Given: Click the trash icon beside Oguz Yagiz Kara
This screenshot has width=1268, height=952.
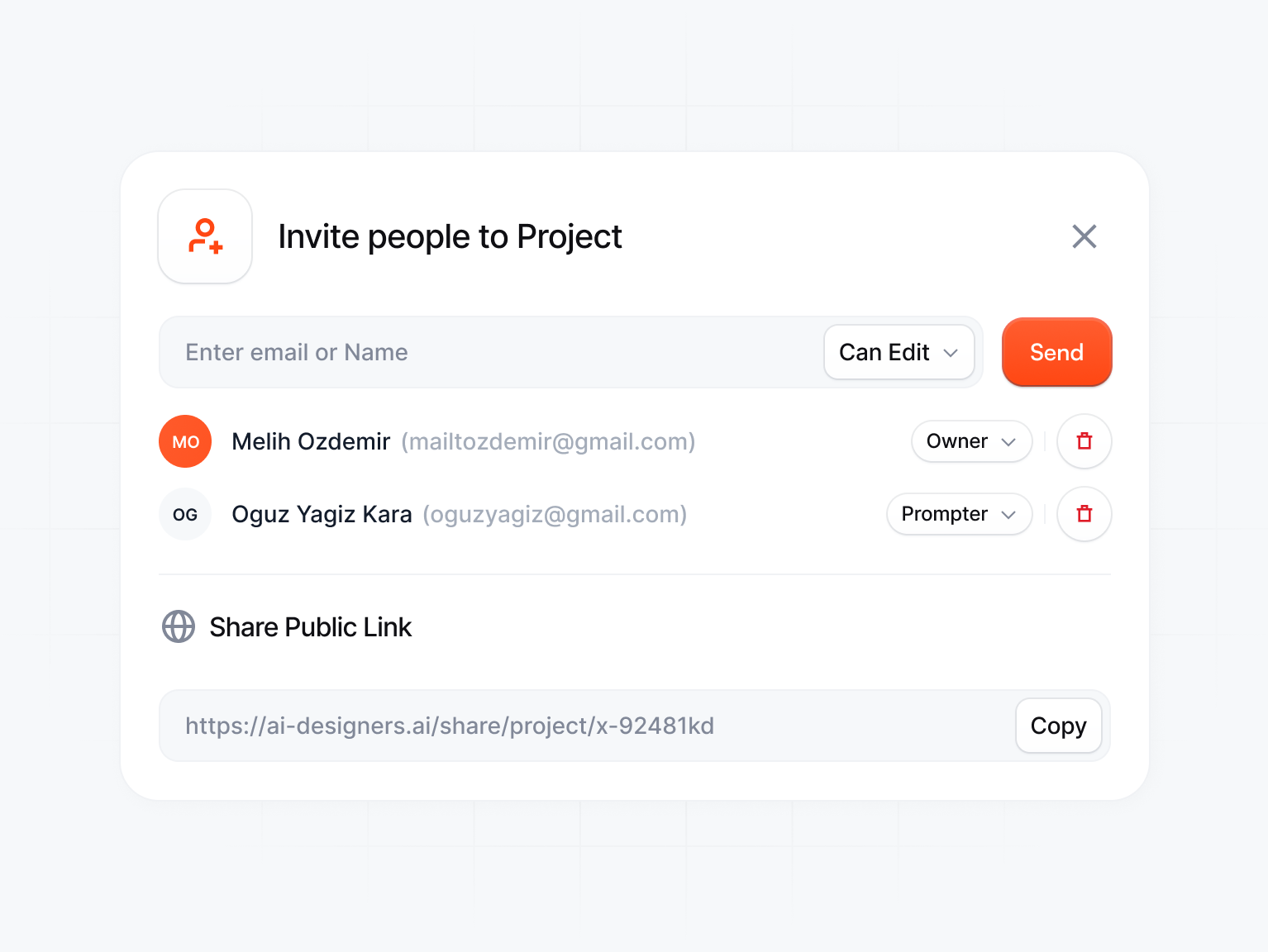Looking at the screenshot, I should [1084, 514].
